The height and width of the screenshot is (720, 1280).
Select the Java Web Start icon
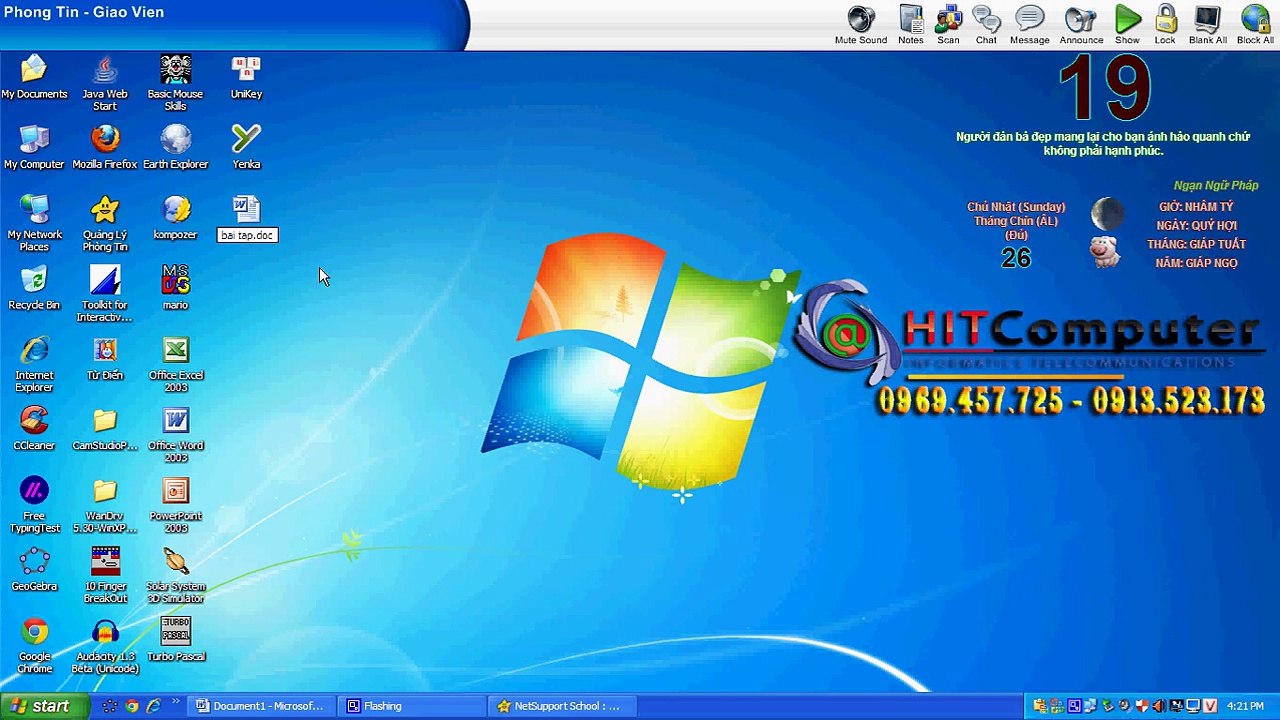(x=105, y=82)
